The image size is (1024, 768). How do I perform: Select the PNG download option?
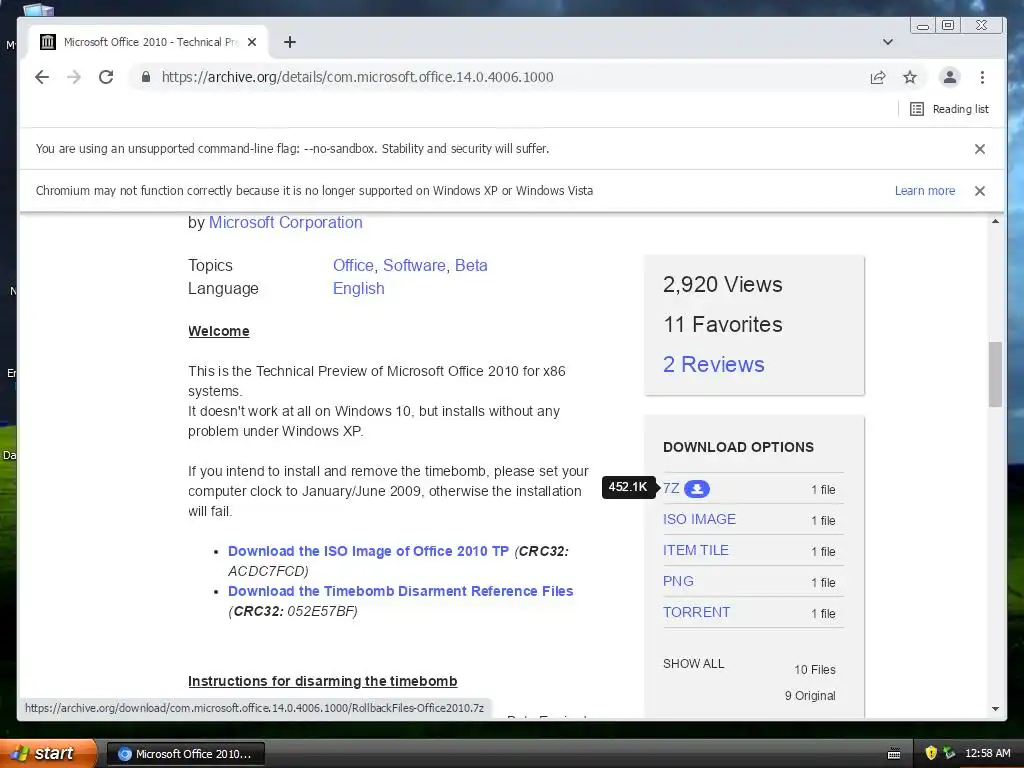click(x=678, y=581)
